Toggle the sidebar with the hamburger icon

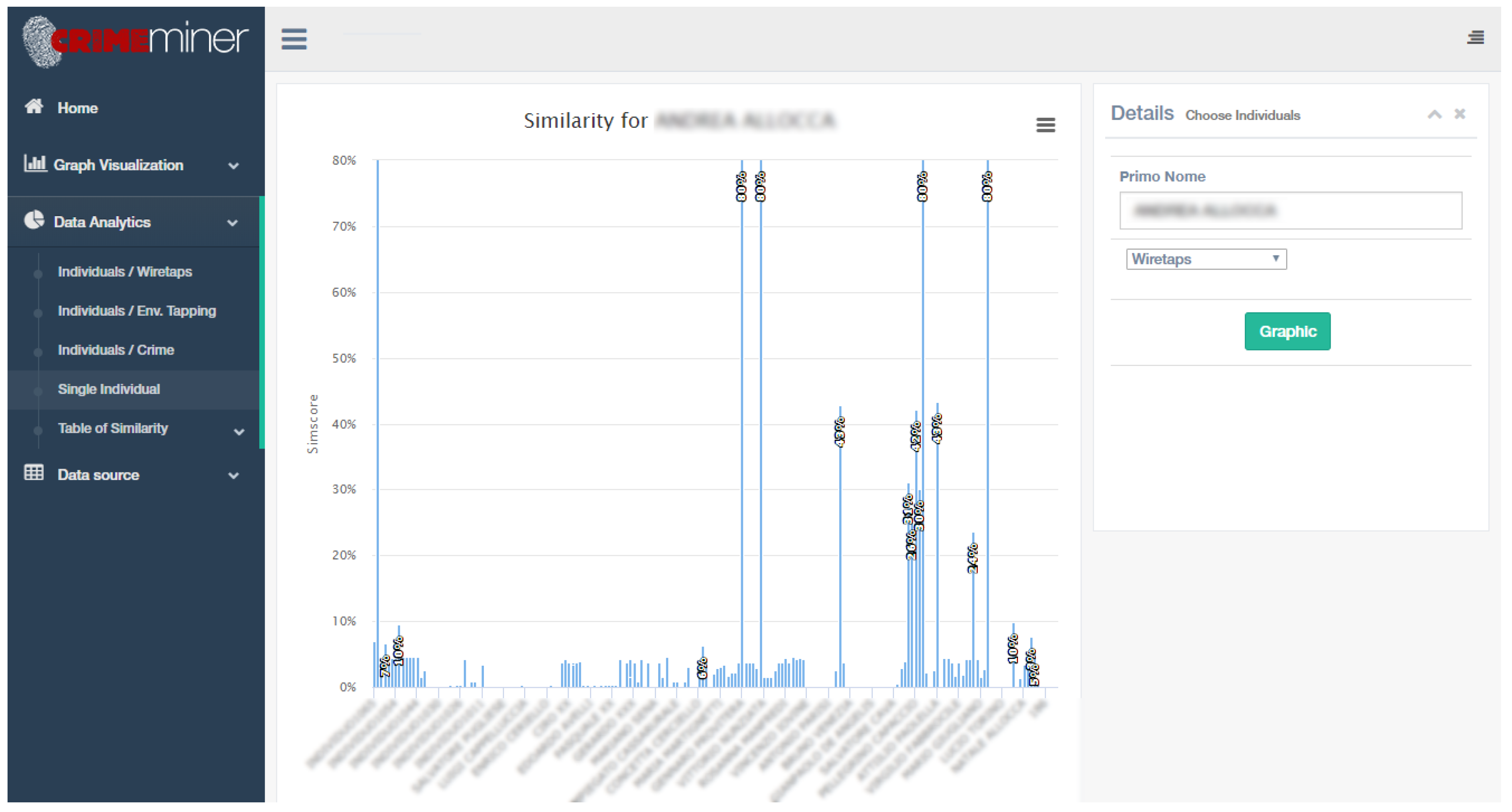click(294, 39)
